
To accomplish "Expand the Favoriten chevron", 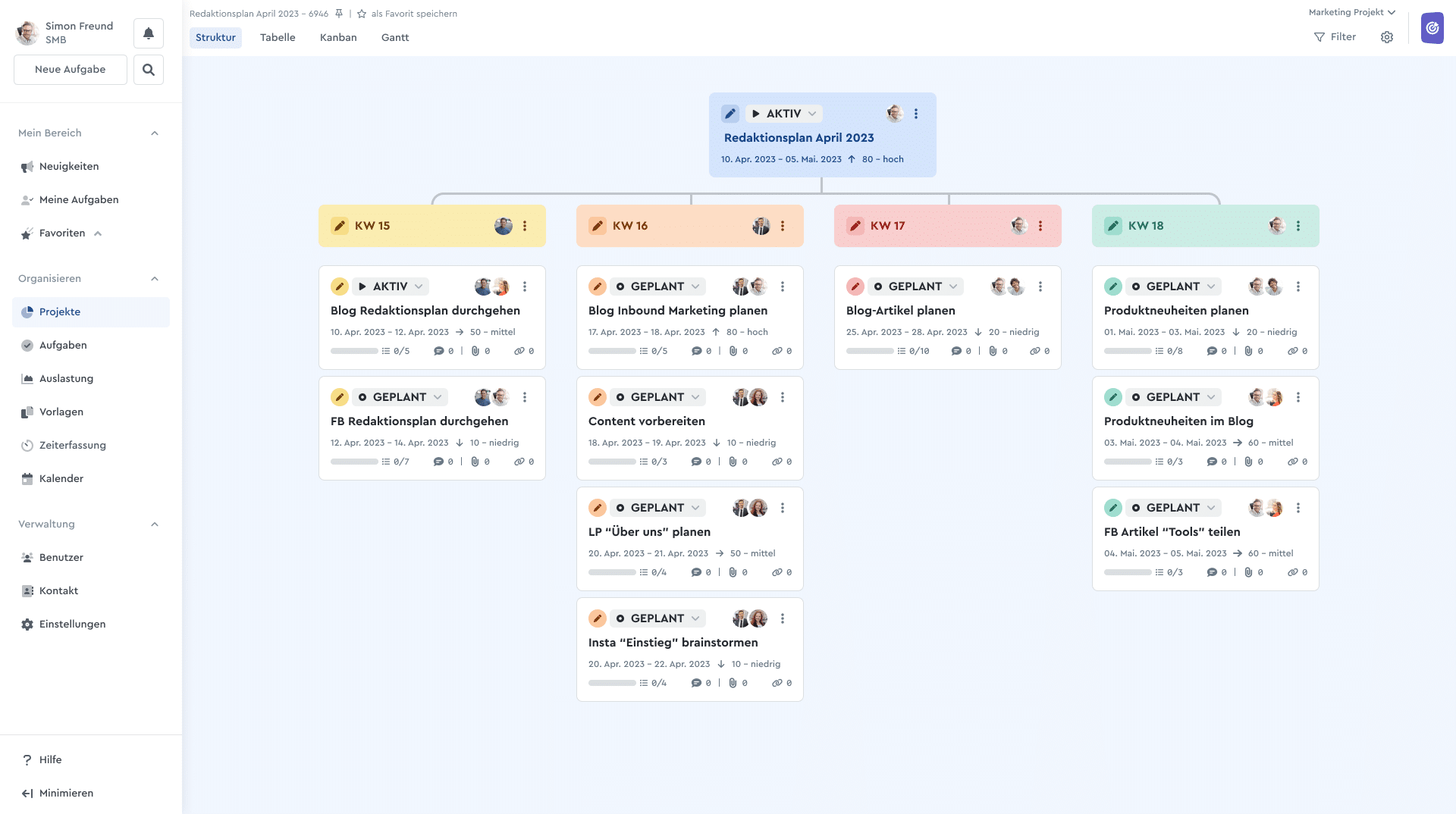I will pyautogui.click(x=98, y=233).
